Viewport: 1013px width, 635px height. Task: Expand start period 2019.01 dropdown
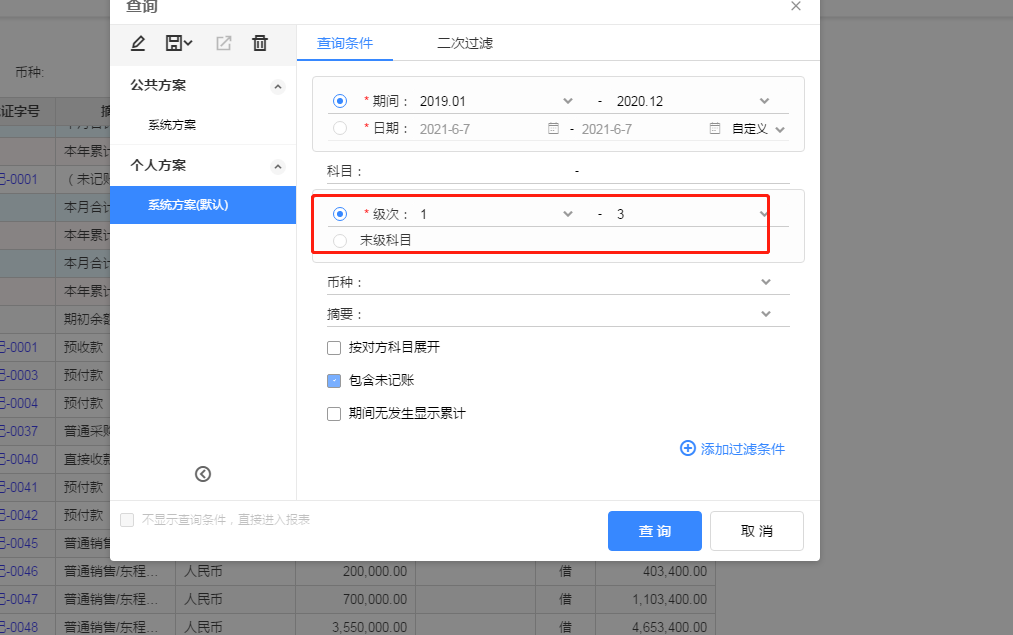568,101
